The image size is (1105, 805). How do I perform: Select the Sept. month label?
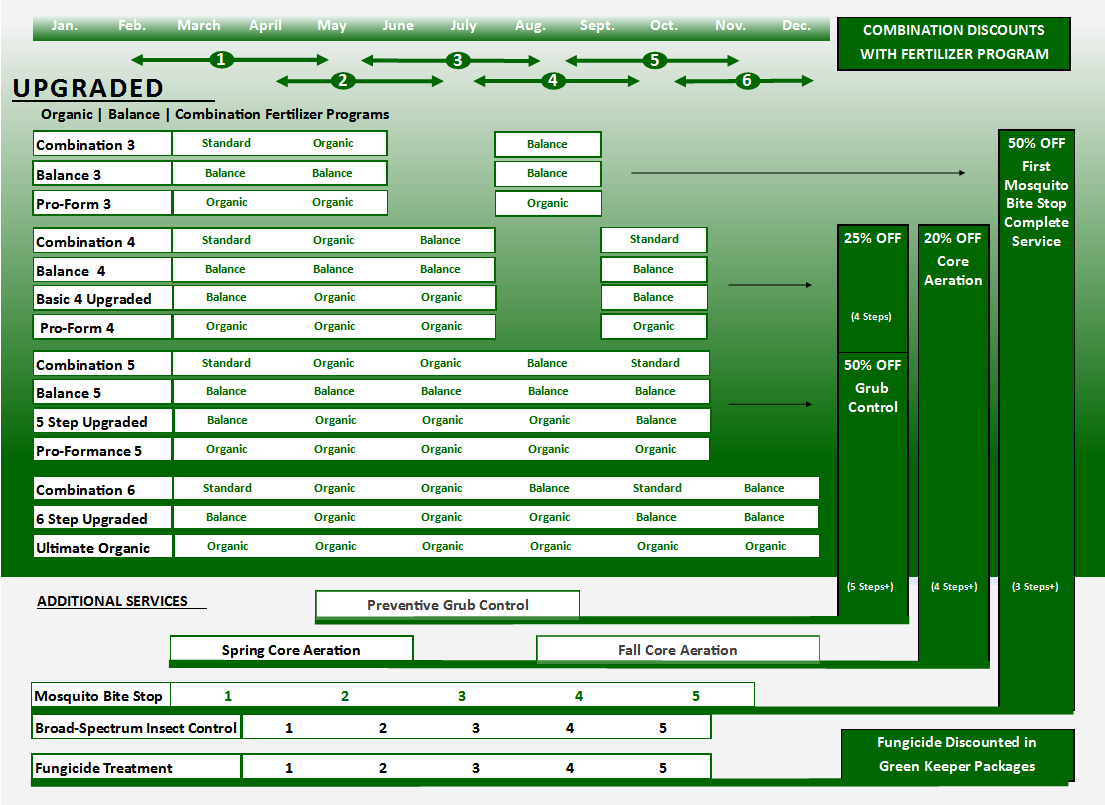[597, 26]
